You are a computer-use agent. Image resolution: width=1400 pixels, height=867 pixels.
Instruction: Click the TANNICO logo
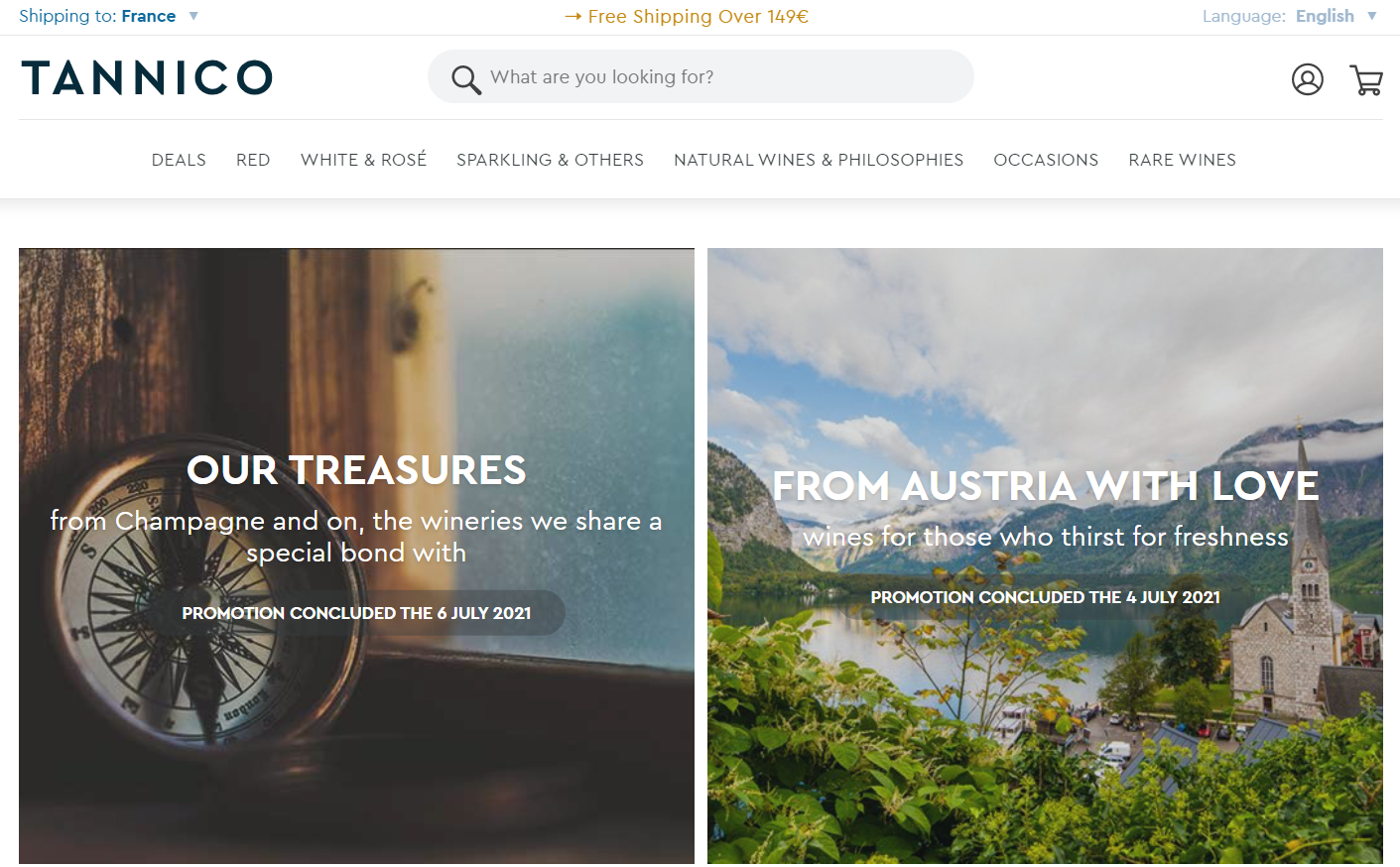[147, 78]
